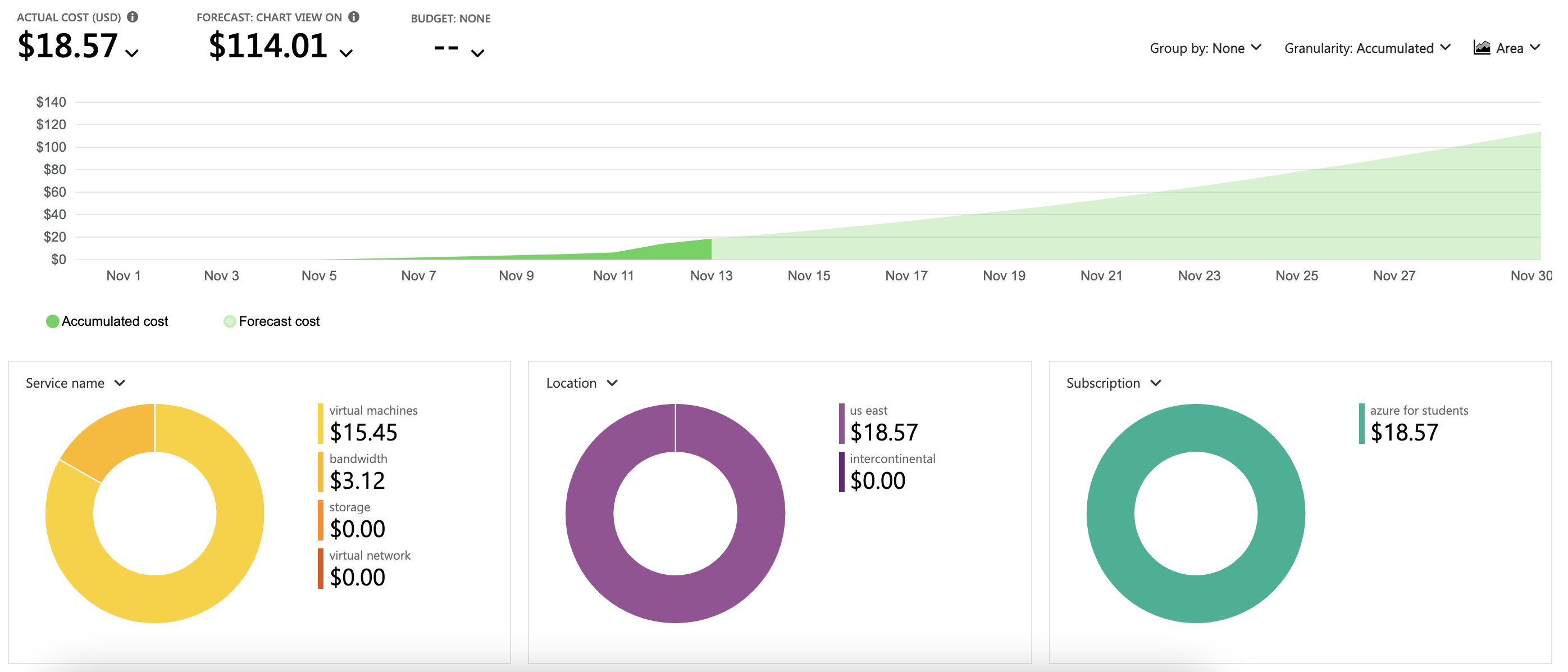Image resolution: width=1568 pixels, height=672 pixels.
Task: Expand the $18.57 actual cost chevron
Action: point(131,53)
